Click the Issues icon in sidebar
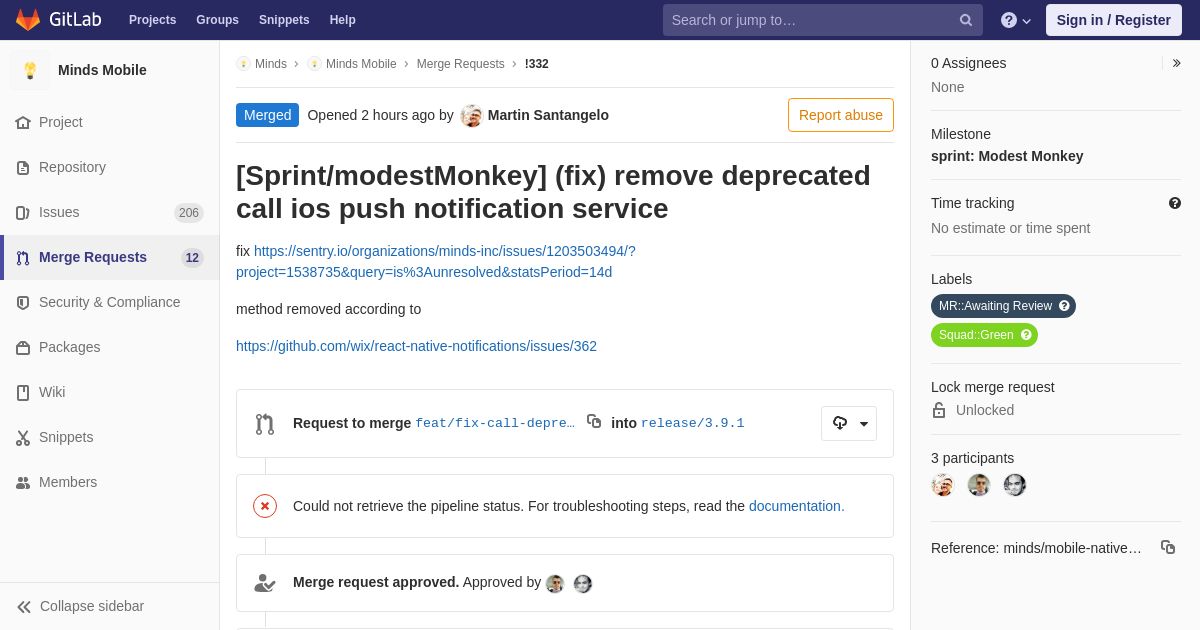Image resolution: width=1200 pixels, height=630 pixels. coord(23,212)
